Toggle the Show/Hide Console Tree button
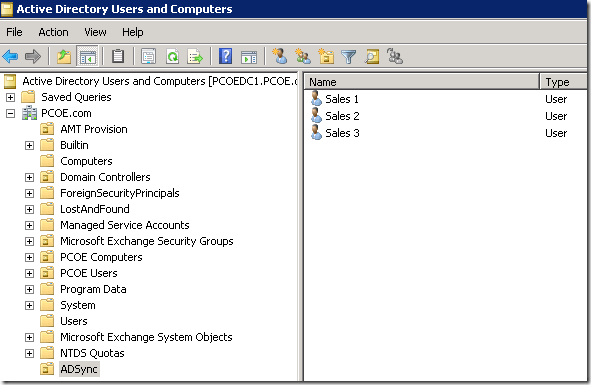The width and height of the screenshot is (591, 385). coord(87,57)
